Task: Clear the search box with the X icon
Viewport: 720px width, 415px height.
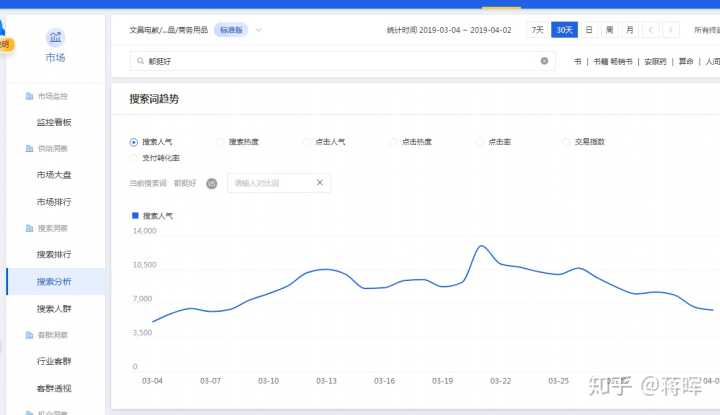Action: point(544,61)
